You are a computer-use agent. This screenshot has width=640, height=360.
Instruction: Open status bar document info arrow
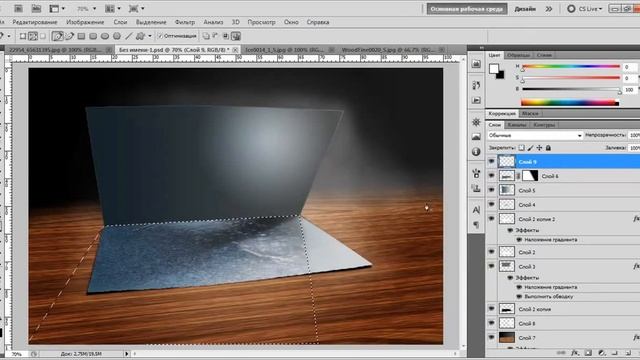click(x=127, y=354)
